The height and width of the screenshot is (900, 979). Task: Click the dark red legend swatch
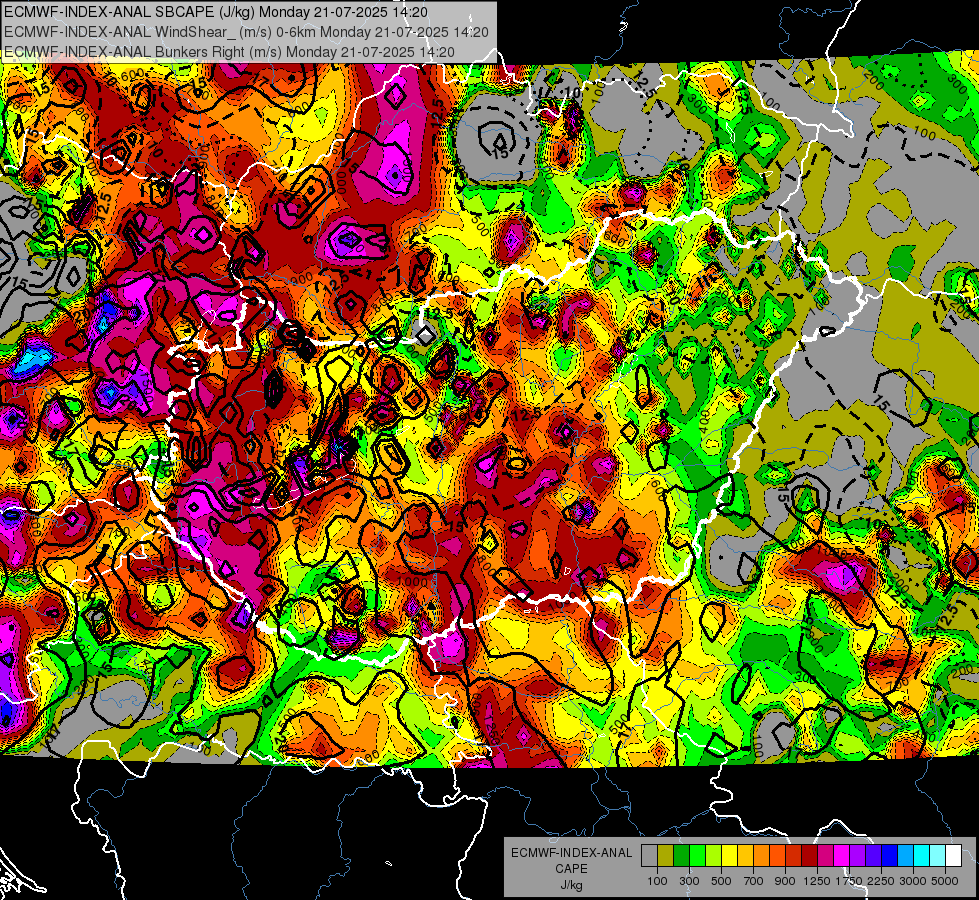point(810,856)
